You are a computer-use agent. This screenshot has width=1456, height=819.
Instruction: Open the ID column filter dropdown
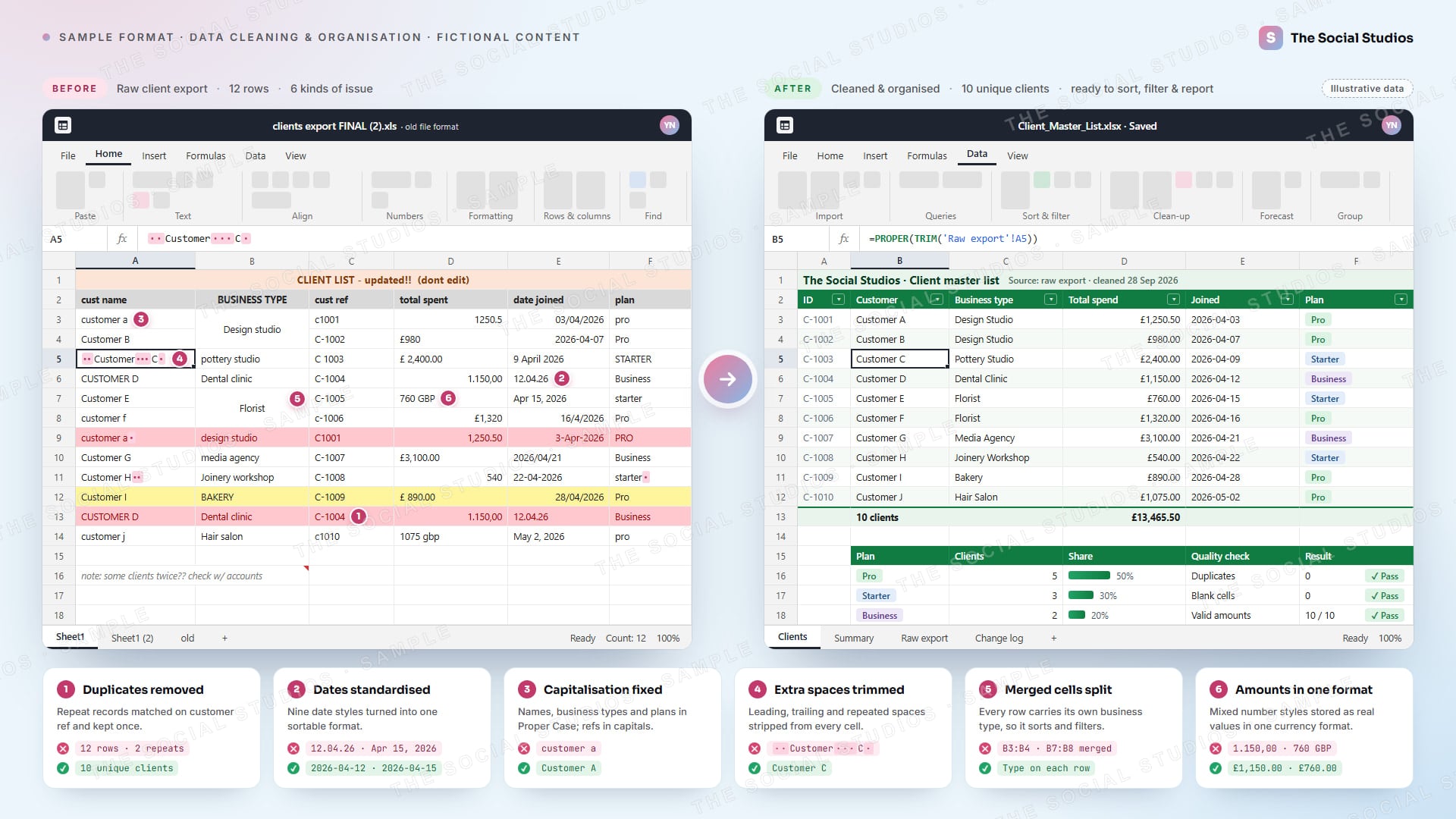click(x=838, y=300)
